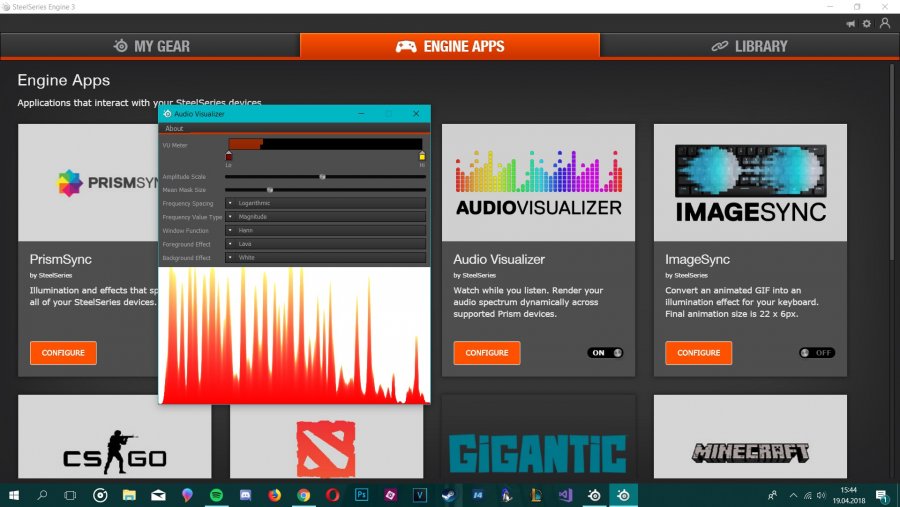Viewport: 900px width, 507px height.
Task: Open the Window Function dropdown
Action: pyautogui.click(x=325, y=230)
